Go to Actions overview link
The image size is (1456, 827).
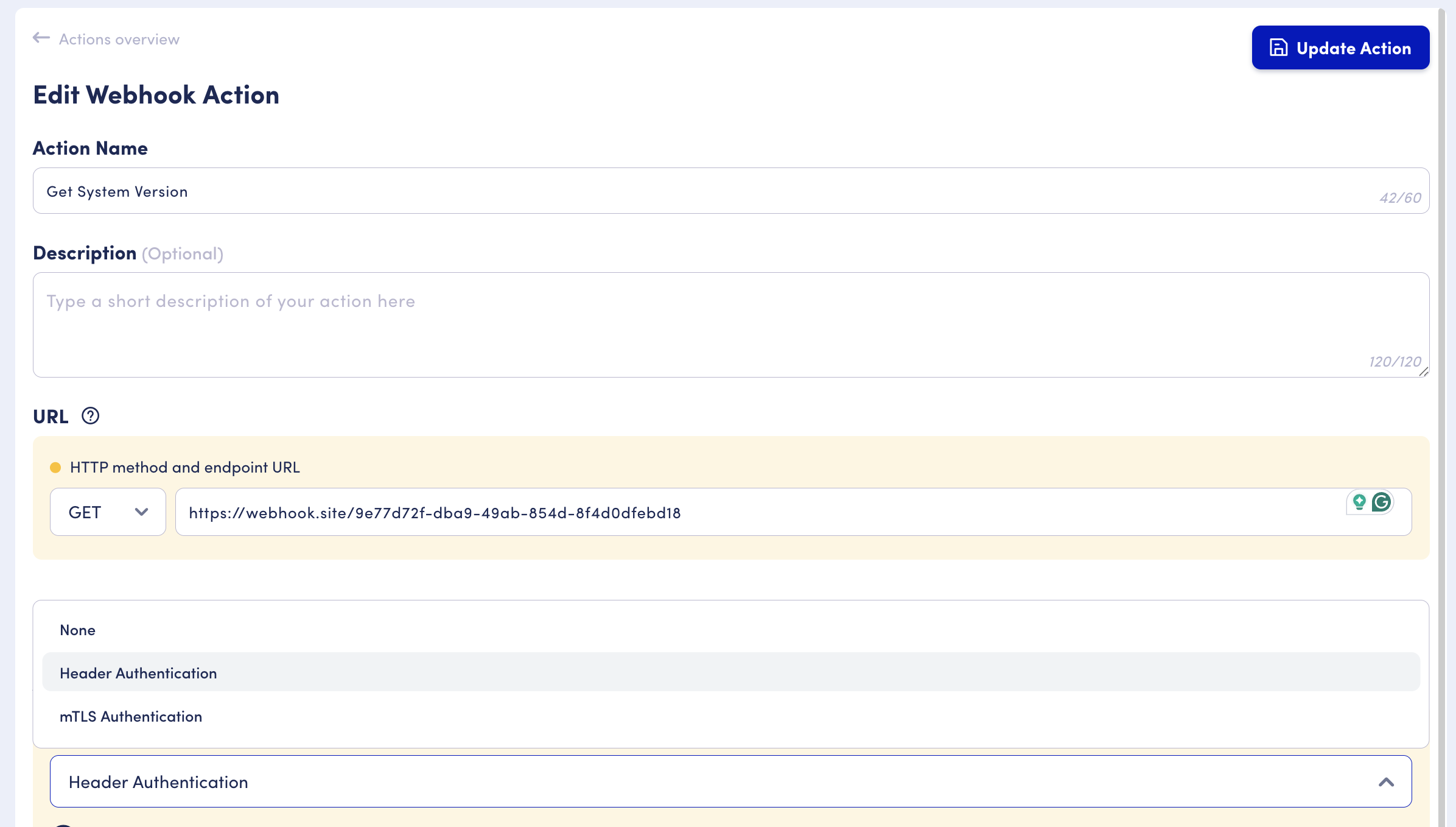(119, 40)
